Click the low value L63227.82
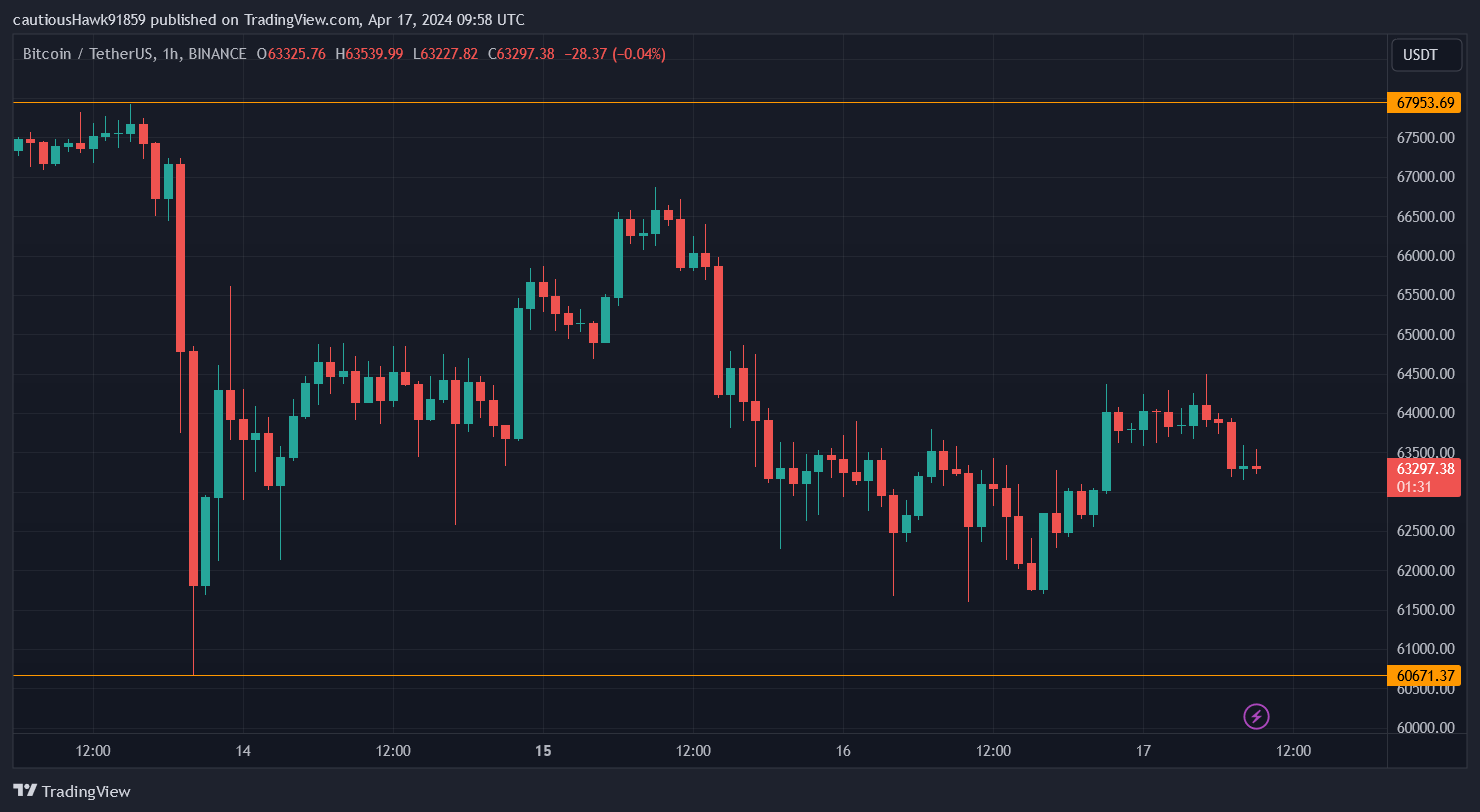Image resolution: width=1480 pixels, height=812 pixels. [447, 54]
